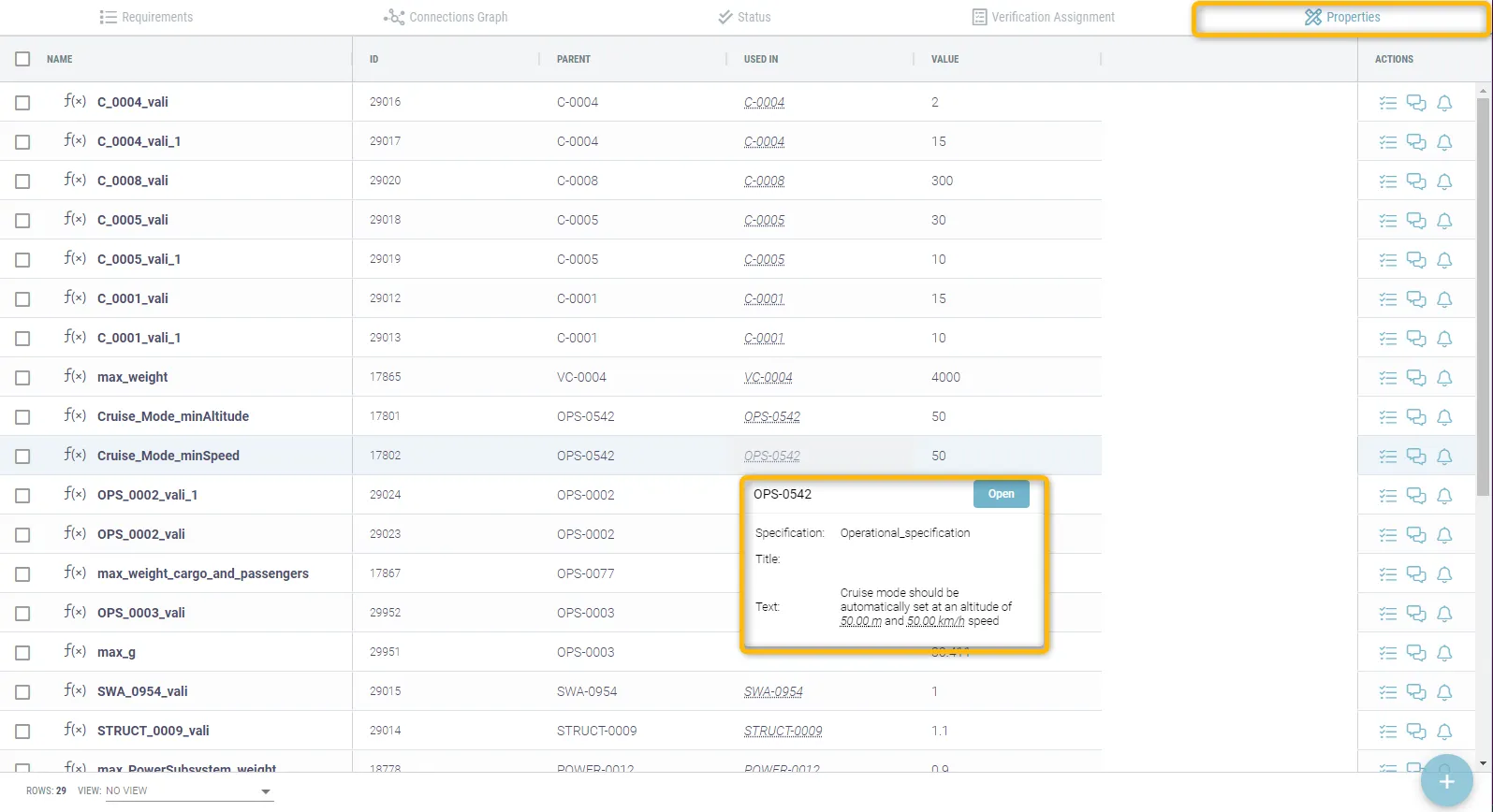This screenshot has height=812, width=1493.
Task: Open checklist icon for OPS_0002_vali row
Action: 1387,535
